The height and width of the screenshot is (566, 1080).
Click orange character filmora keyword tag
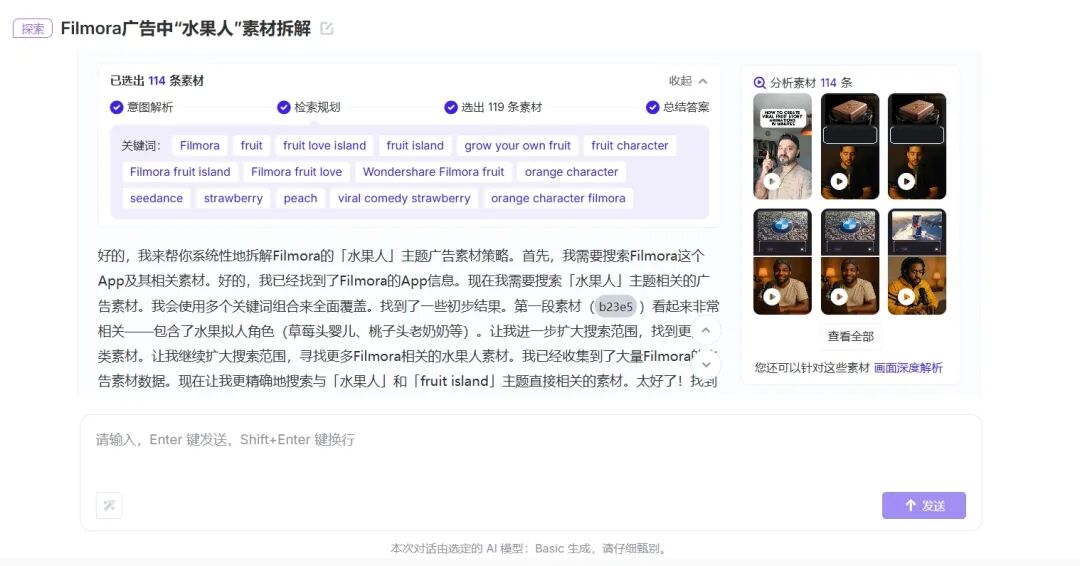(558, 198)
